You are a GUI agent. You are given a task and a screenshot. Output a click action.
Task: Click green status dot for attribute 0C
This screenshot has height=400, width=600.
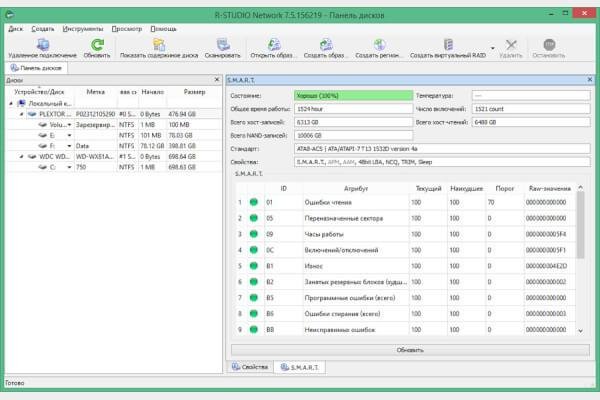[253, 250]
